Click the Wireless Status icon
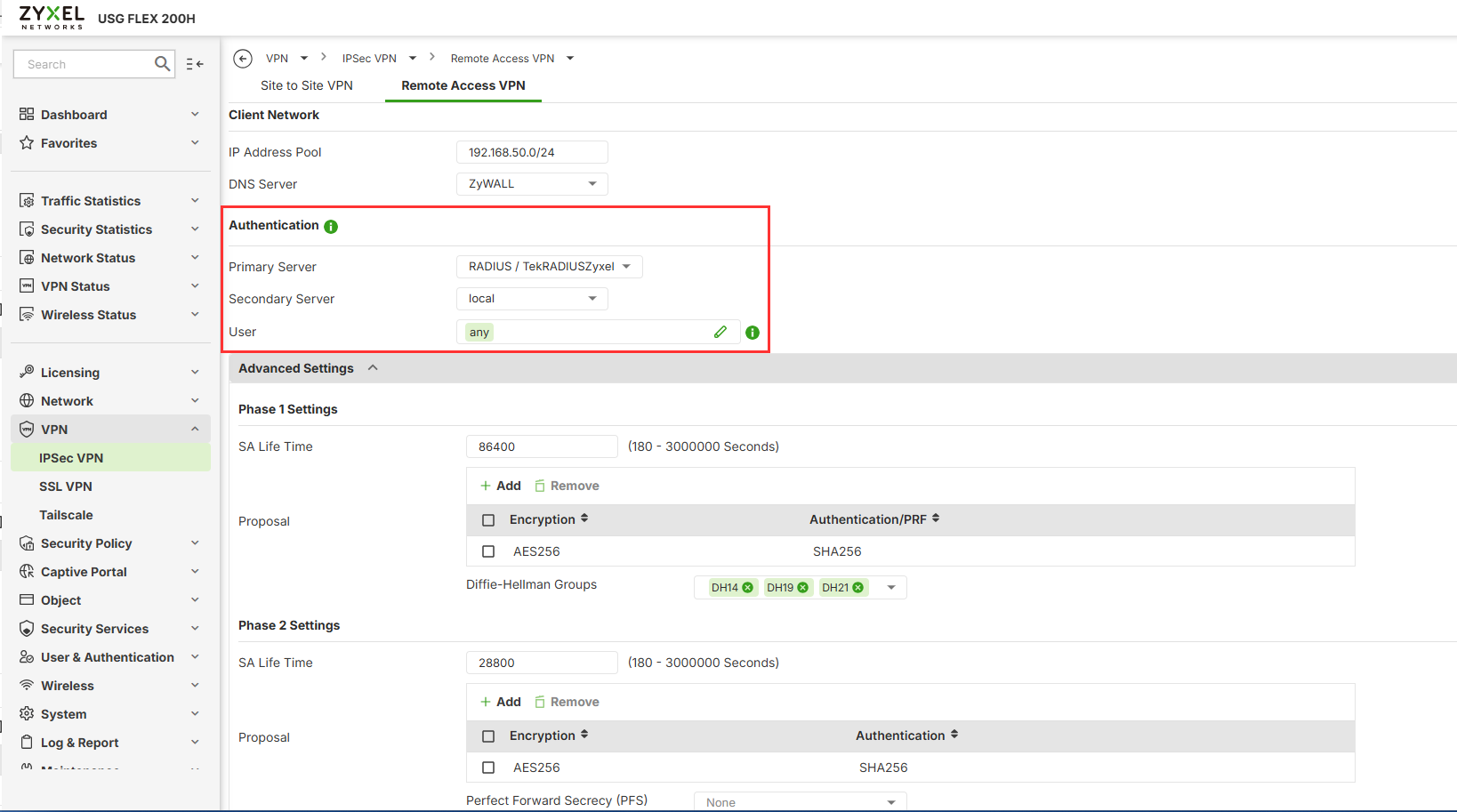1457x812 pixels. (x=27, y=315)
